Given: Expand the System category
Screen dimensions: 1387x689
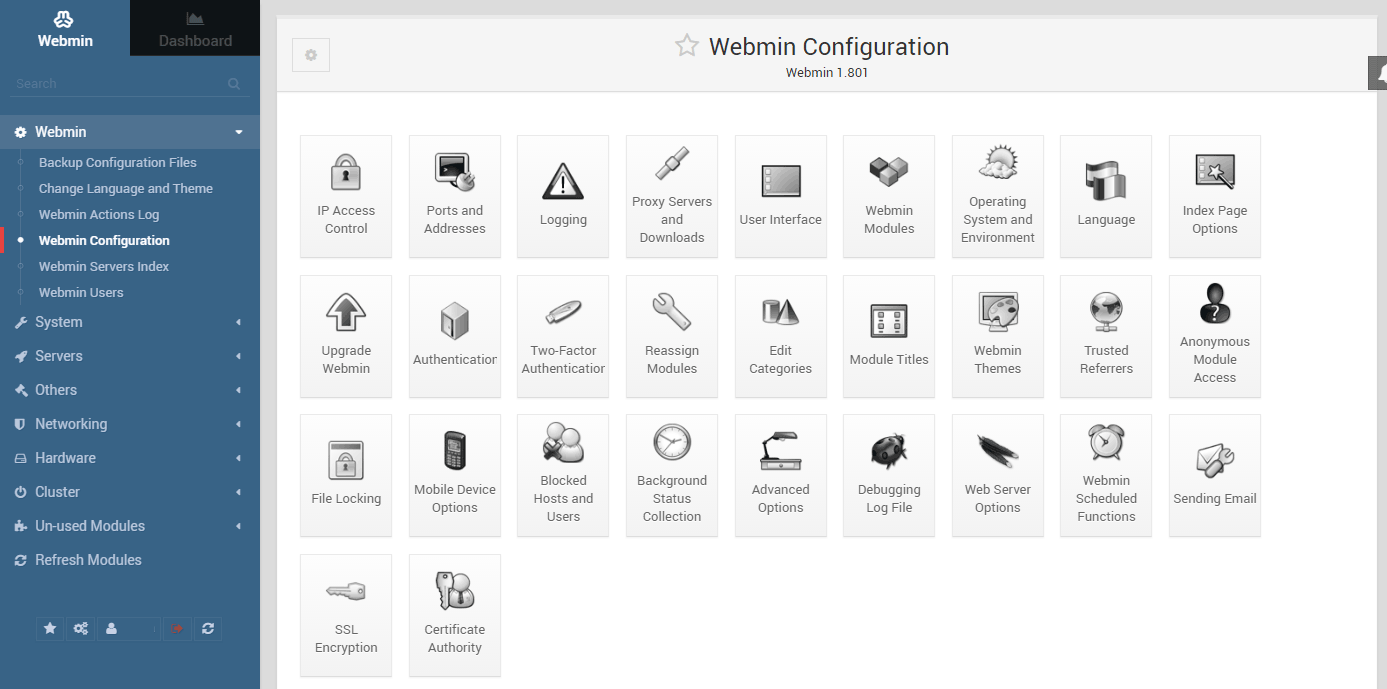Looking at the screenshot, I should tap(130, 322).
